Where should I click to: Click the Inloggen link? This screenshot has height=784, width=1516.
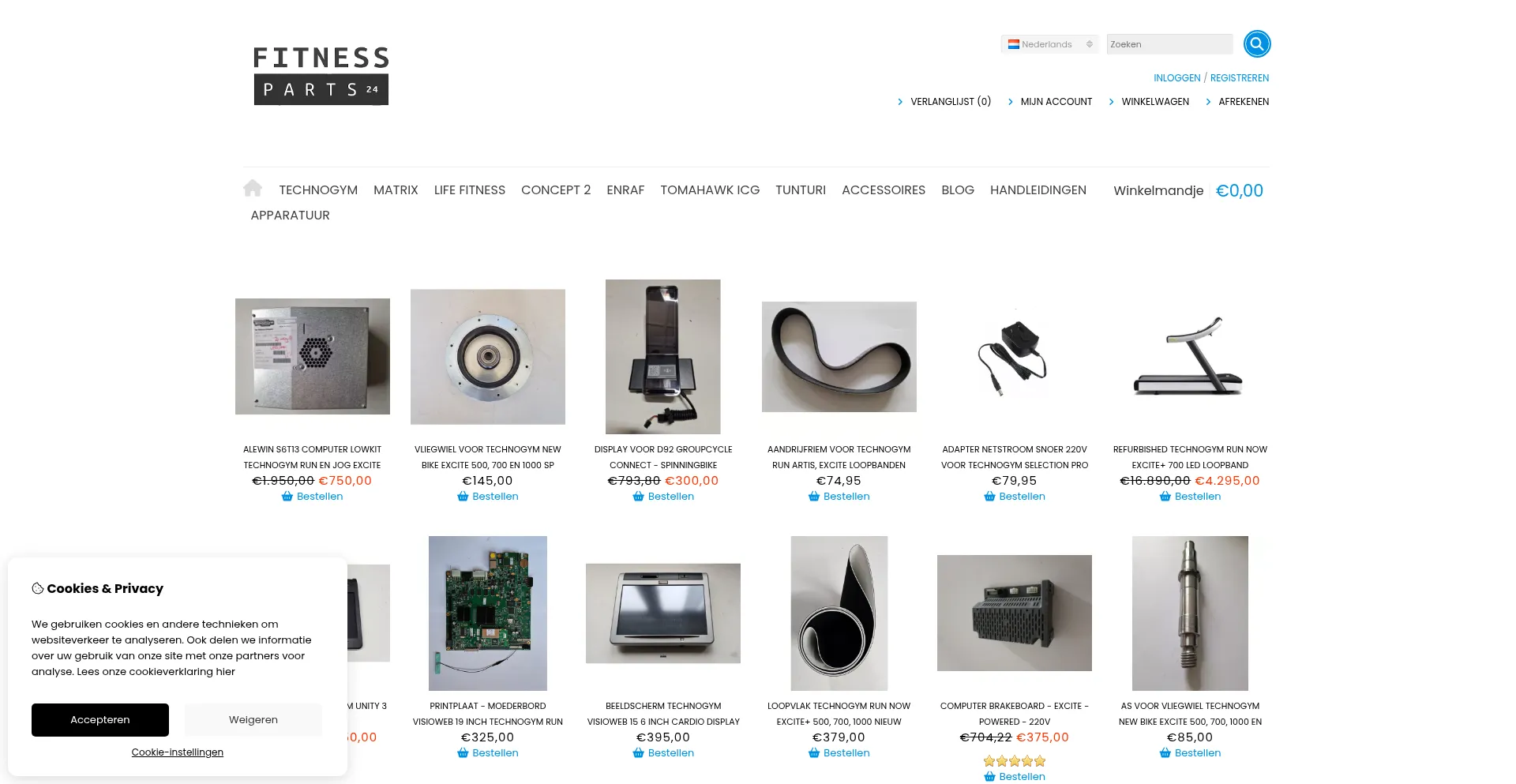(x=1176, y=78)
